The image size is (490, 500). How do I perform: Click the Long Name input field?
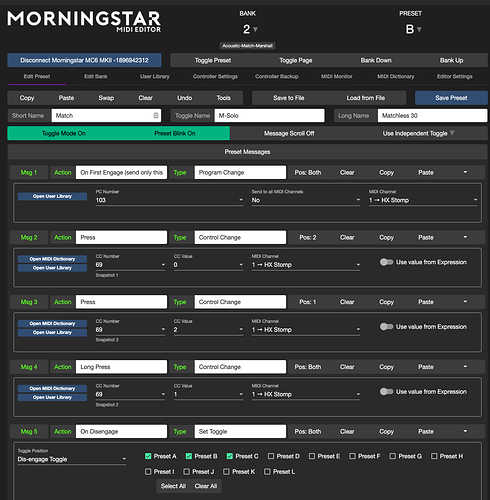[x=432, y=115]
